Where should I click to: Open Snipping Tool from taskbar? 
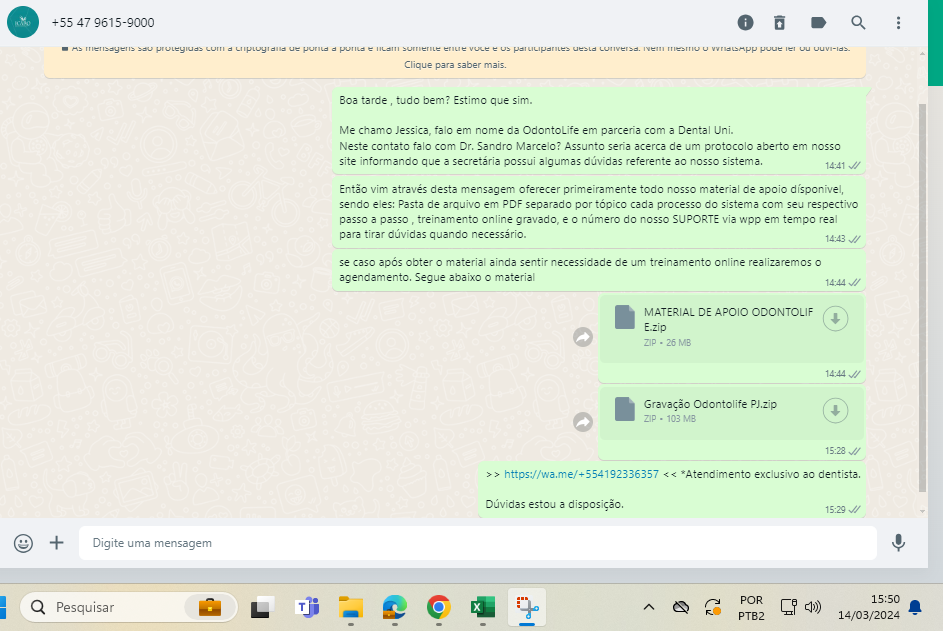pyautogui.click(x=527, y=608)
